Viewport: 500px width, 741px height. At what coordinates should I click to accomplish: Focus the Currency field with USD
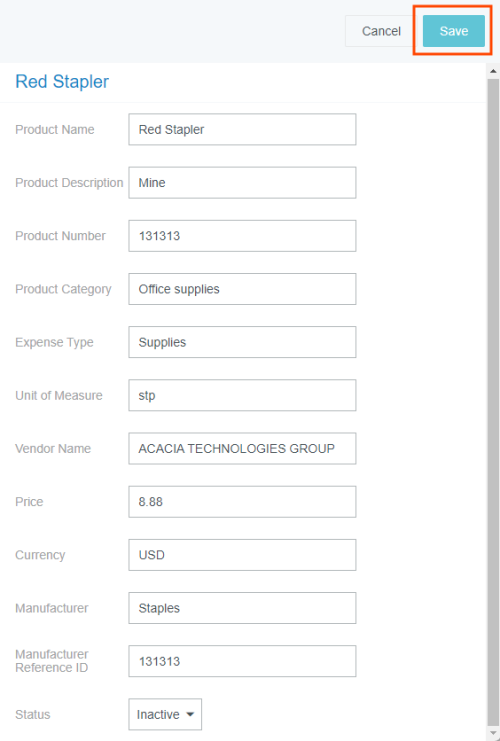point(242,555)
